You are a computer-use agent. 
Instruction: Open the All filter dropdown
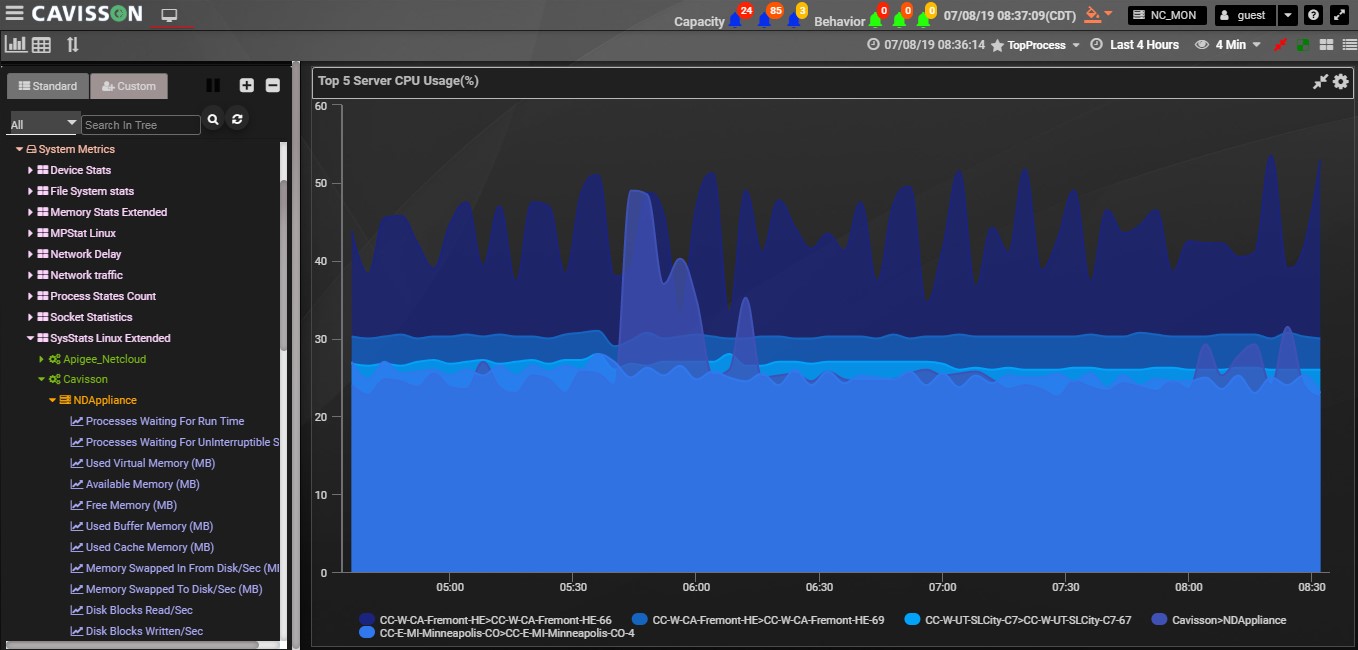(x=44, y=124)
